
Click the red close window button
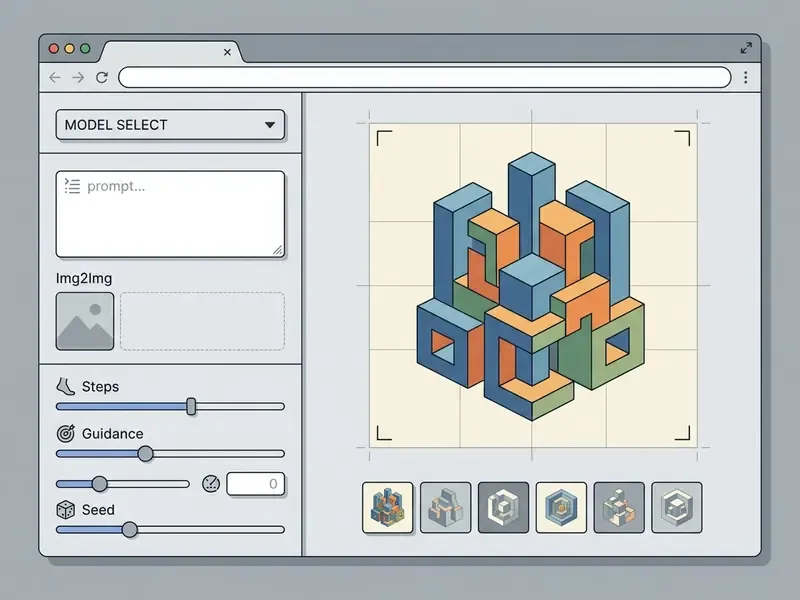coord(54,48)
